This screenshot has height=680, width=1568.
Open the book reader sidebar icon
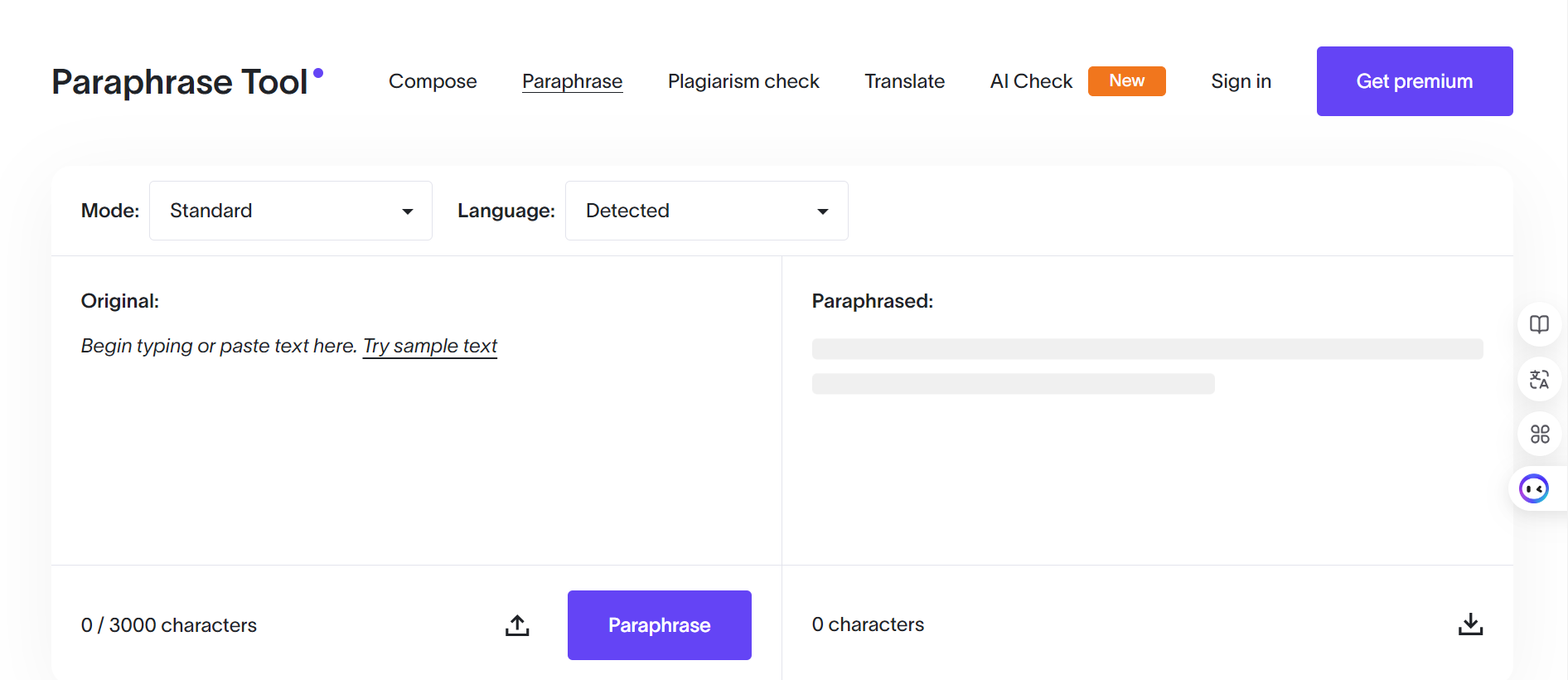coord(1539,324)
